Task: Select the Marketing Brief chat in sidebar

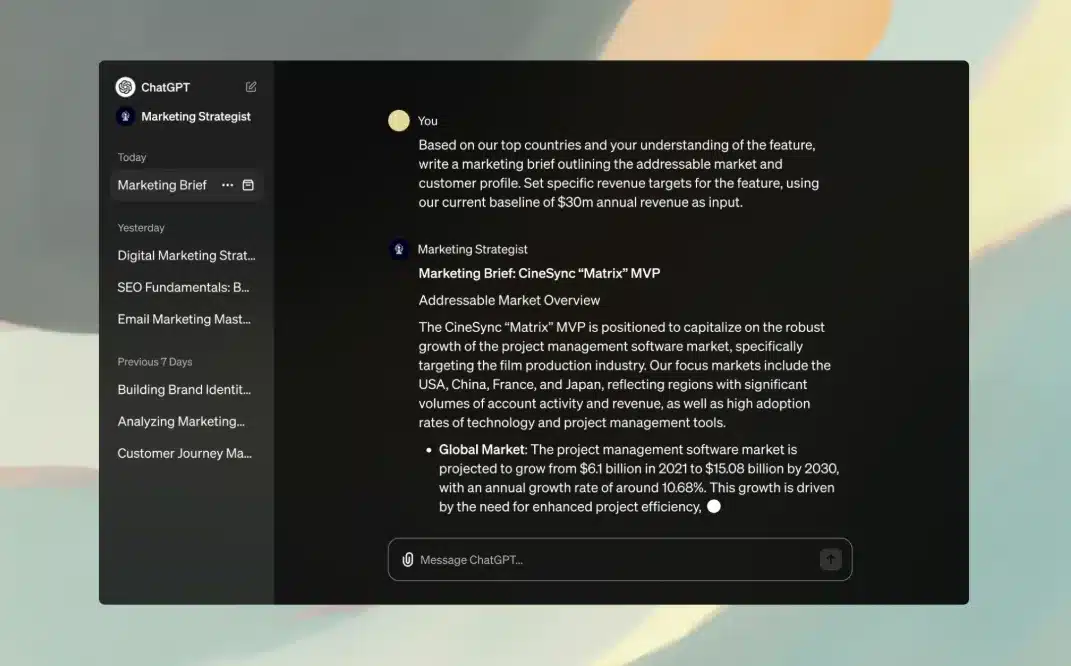Action: pos(162,185)
